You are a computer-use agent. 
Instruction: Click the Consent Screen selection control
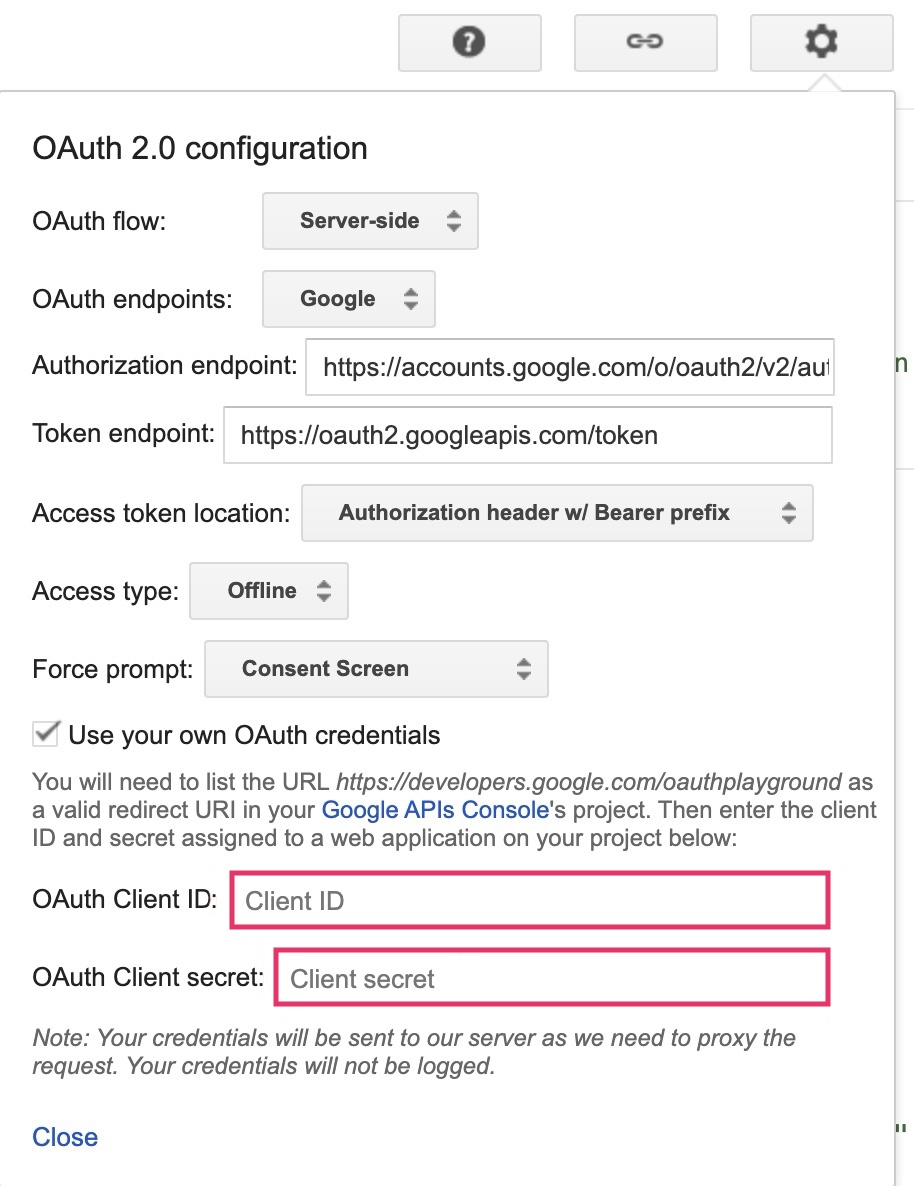point(376,669)
